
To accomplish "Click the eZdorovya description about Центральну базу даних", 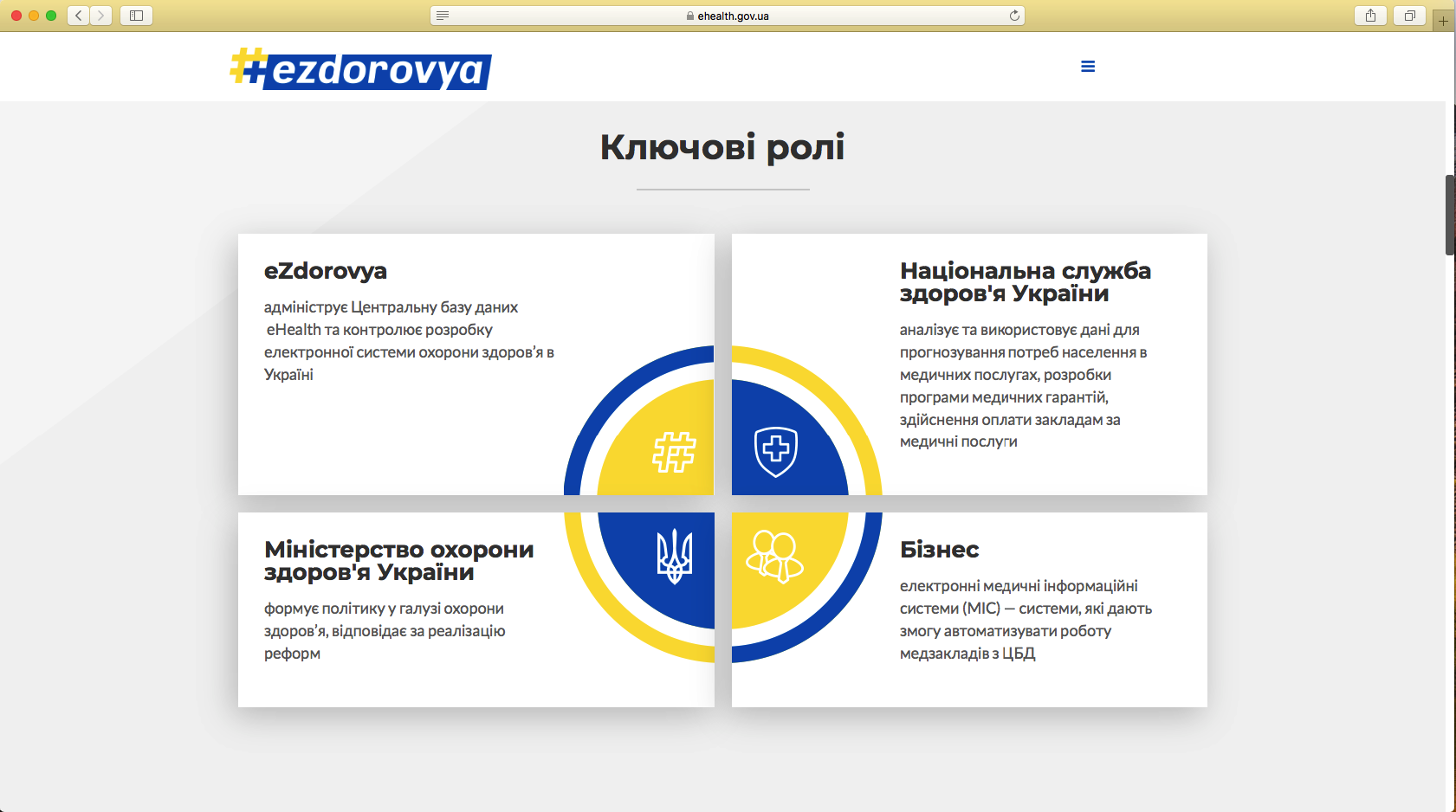I will point(409,341).
